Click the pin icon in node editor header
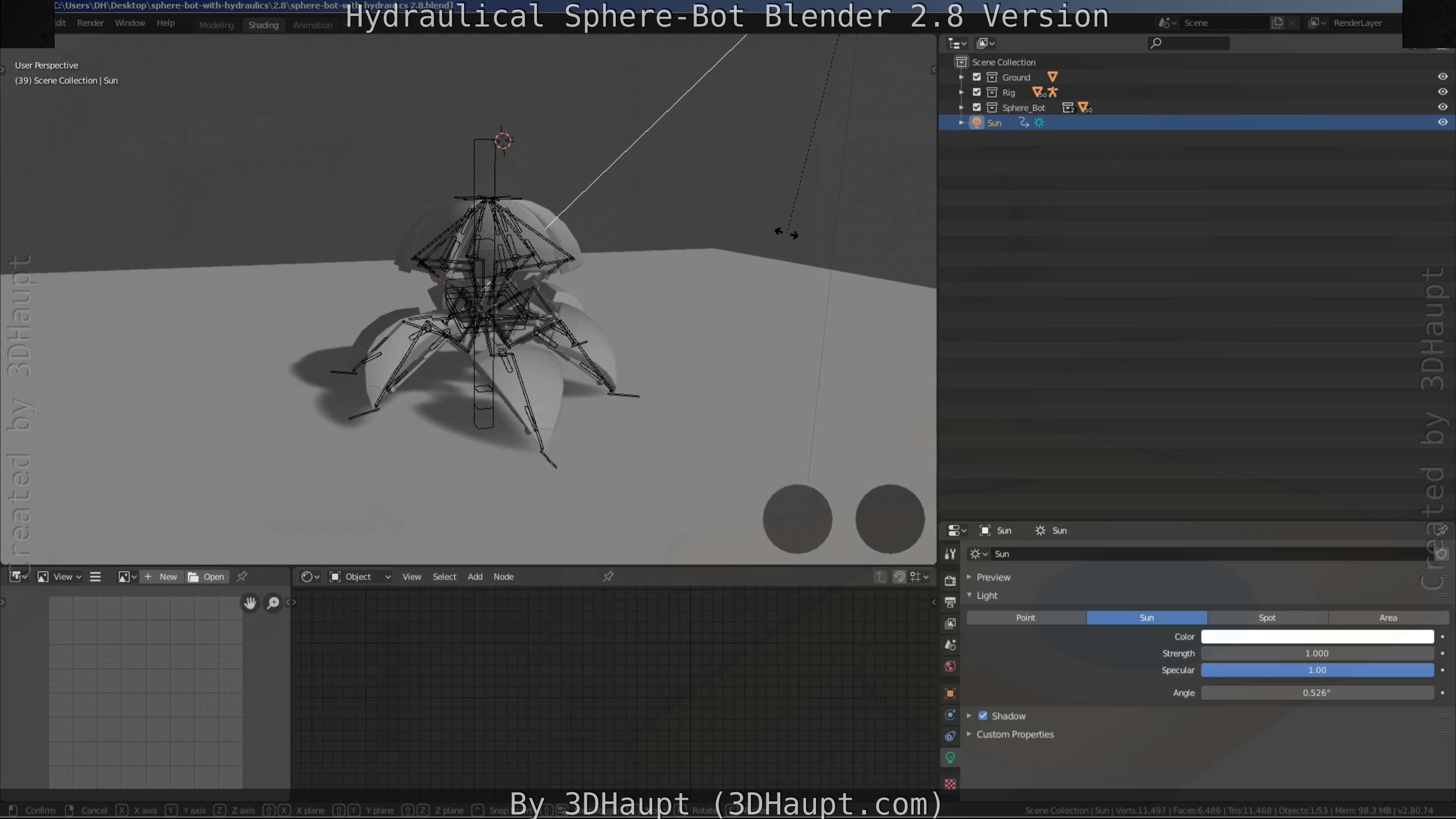This screenshot has width=1456, height=819. pyautogui.click(x=608, y=576)
